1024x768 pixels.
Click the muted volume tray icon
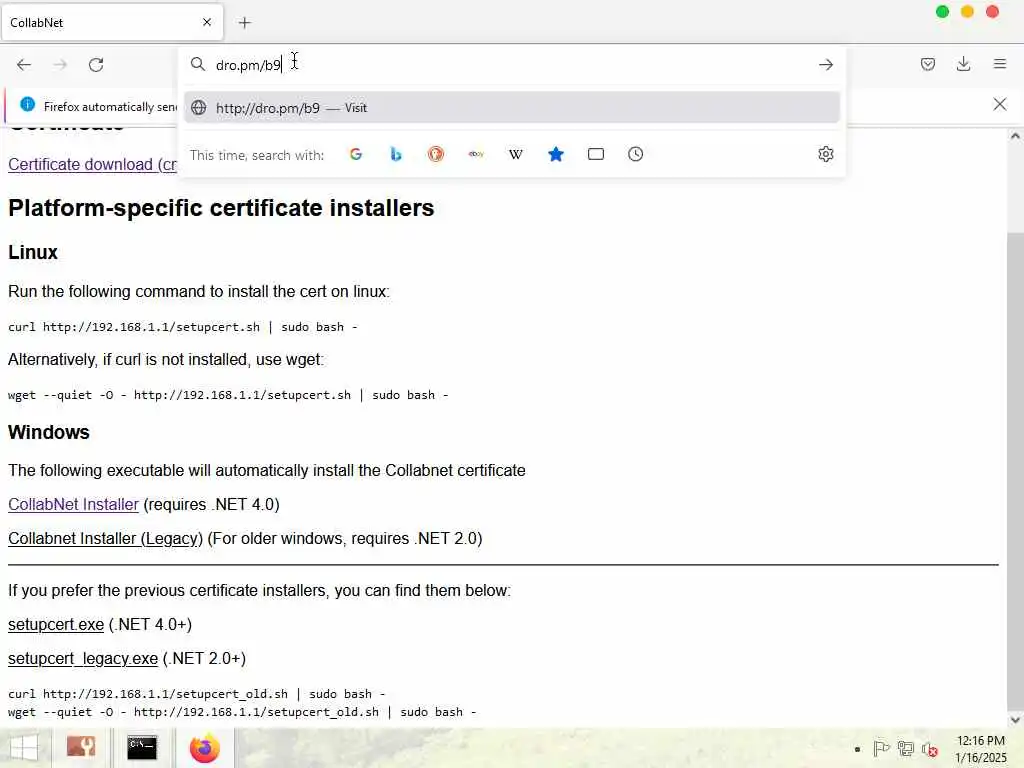930,749
